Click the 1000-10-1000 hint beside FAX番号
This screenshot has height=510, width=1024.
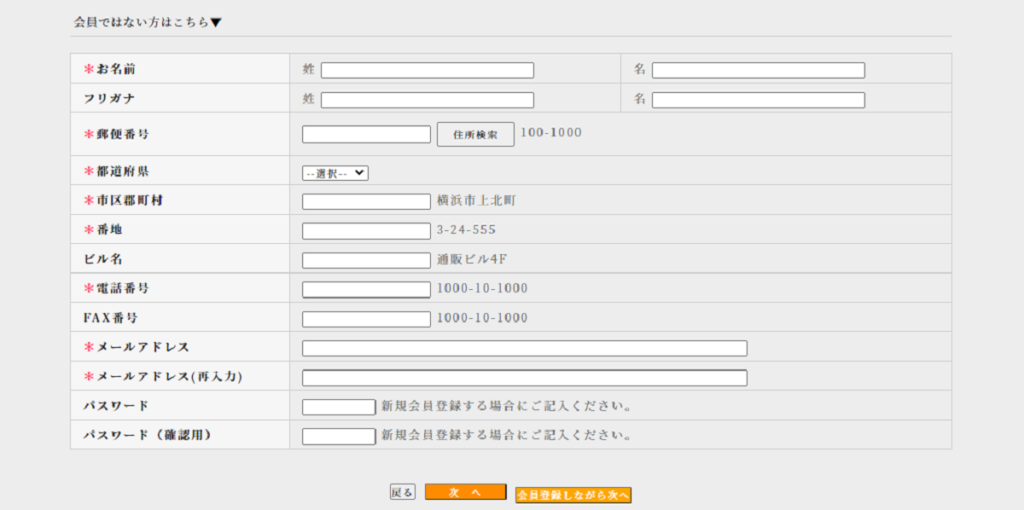pyautogui.click(x=483, y=318)
